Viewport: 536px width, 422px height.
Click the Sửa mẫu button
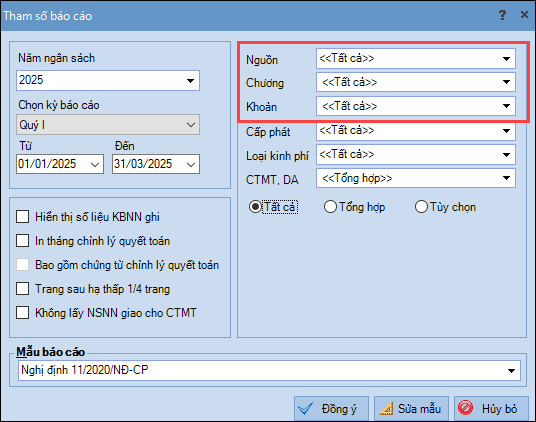coord(411,408)
